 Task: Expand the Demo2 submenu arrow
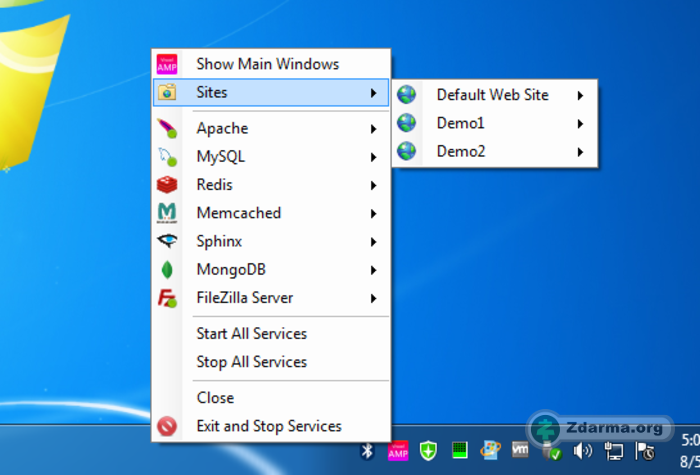tap(580, 152)
